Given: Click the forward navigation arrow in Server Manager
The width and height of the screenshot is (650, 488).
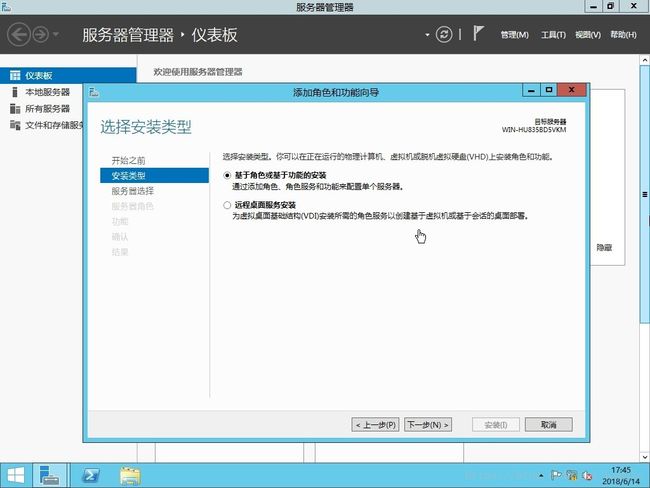Looking at the screenshot, I should click(41, 34).
